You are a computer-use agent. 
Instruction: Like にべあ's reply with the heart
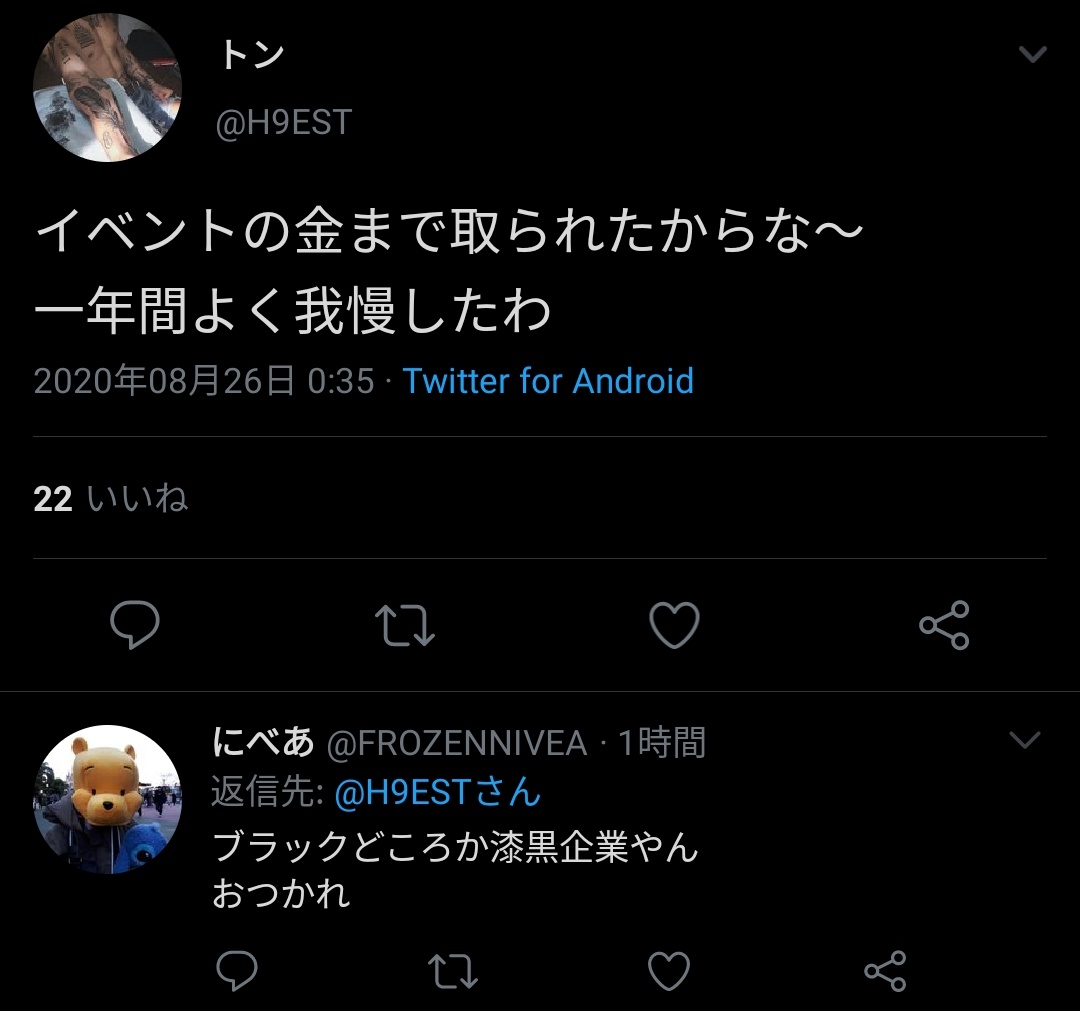669,970
